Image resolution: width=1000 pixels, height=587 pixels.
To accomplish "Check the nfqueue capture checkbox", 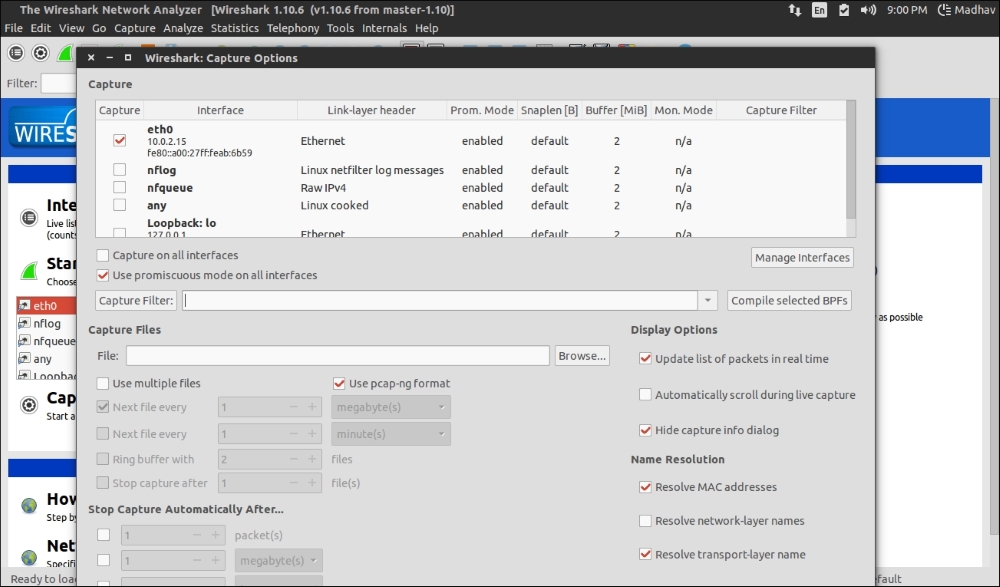I will click(x=119, y=187).
